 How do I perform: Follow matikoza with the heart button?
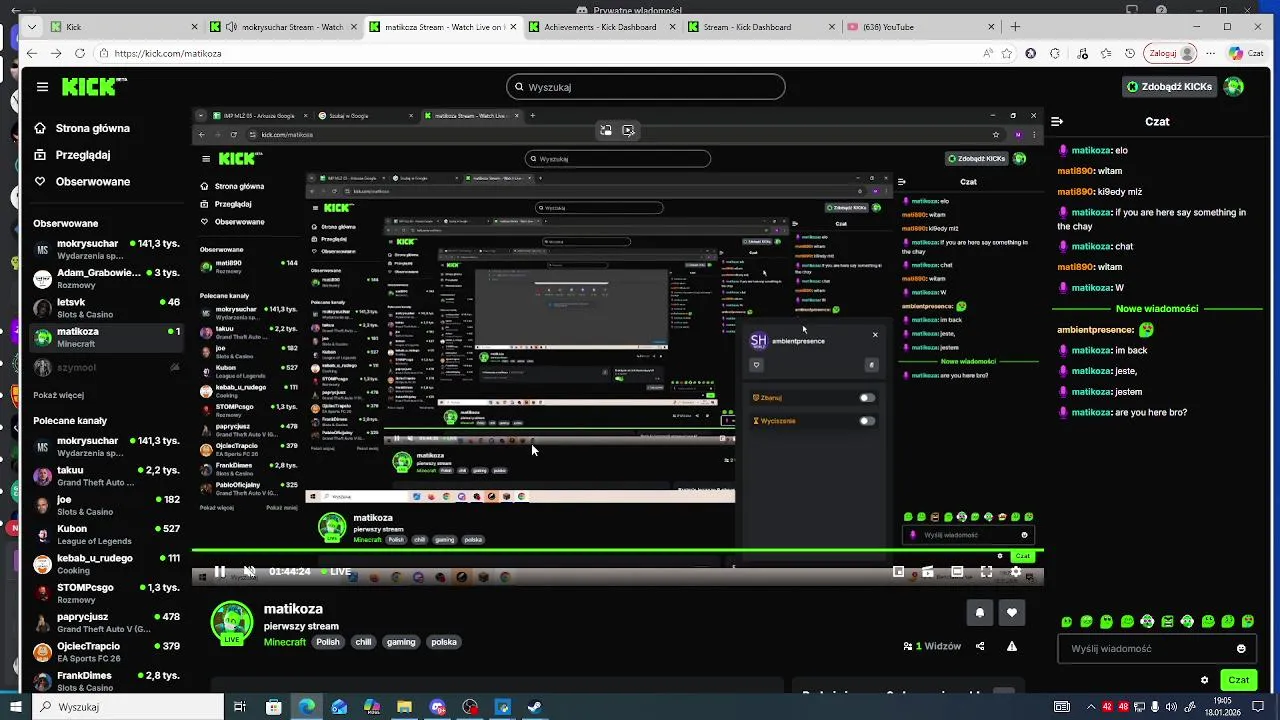coord(1012,613)
